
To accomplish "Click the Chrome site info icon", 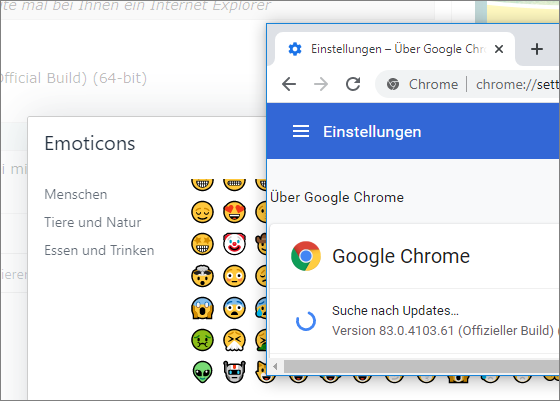I will point(393,84).
